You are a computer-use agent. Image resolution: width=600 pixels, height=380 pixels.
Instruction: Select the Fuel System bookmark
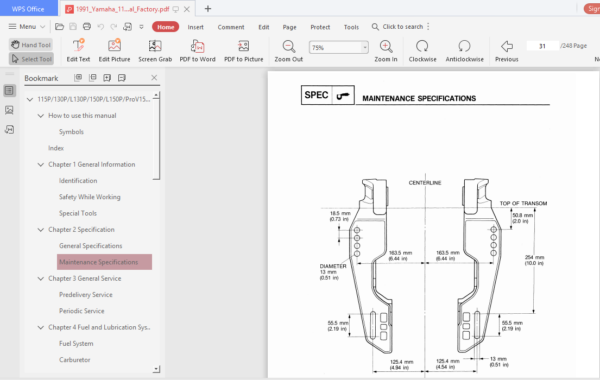76,343
